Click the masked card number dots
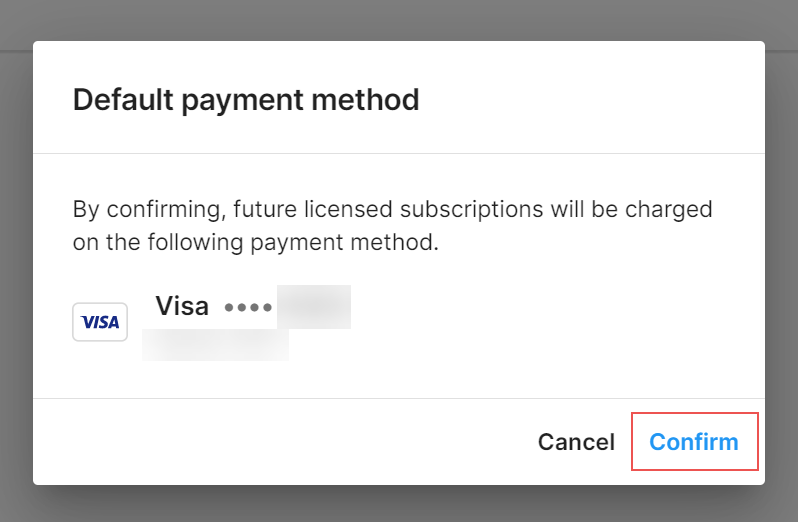The width and height of the screenshot is (798, 522). [248, 307]
